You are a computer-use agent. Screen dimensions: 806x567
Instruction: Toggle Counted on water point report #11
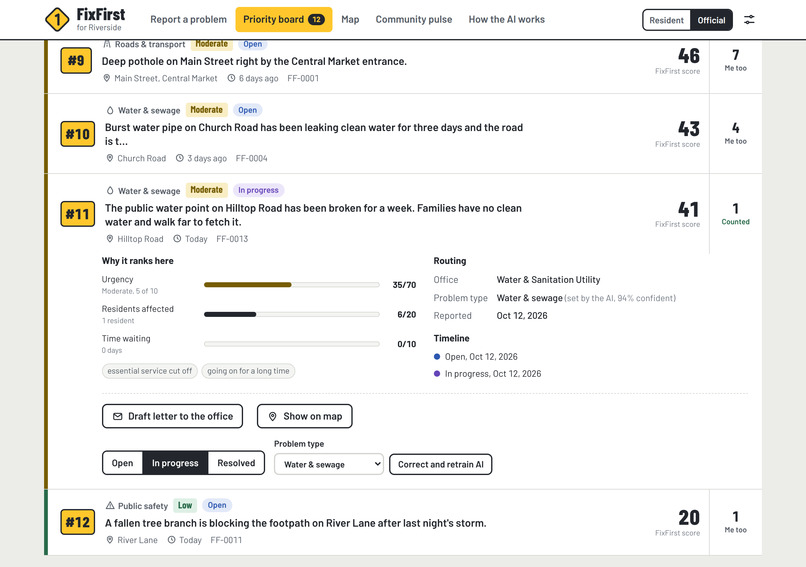[x=736, y=214]
